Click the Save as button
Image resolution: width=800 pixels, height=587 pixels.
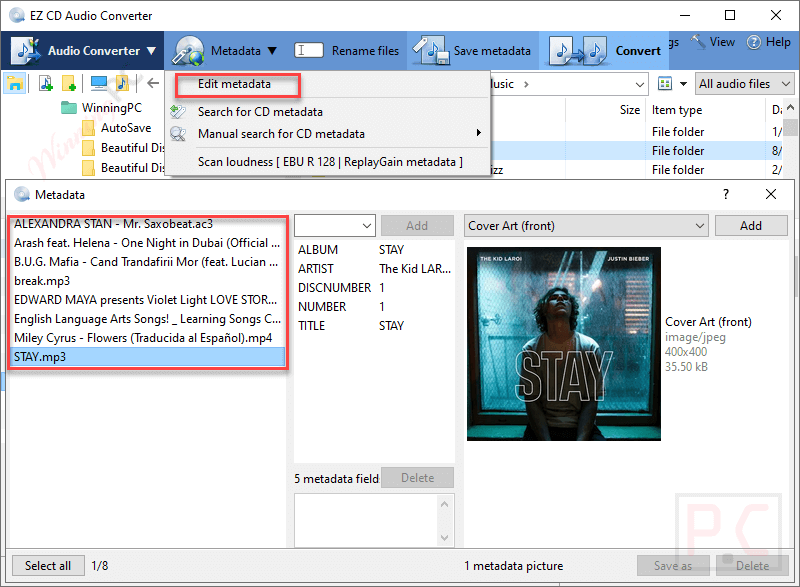[x=673, y=566]
